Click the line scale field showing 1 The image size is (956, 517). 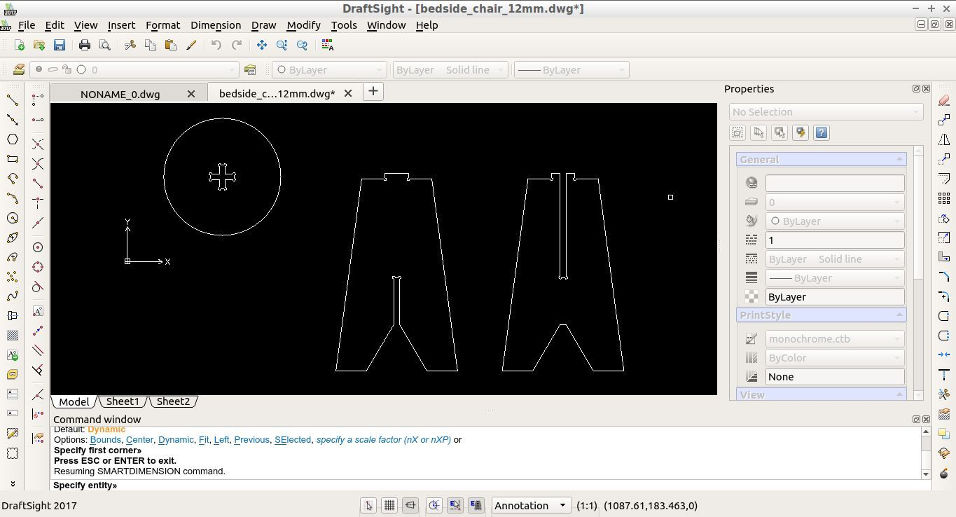(x=835, y=240)
